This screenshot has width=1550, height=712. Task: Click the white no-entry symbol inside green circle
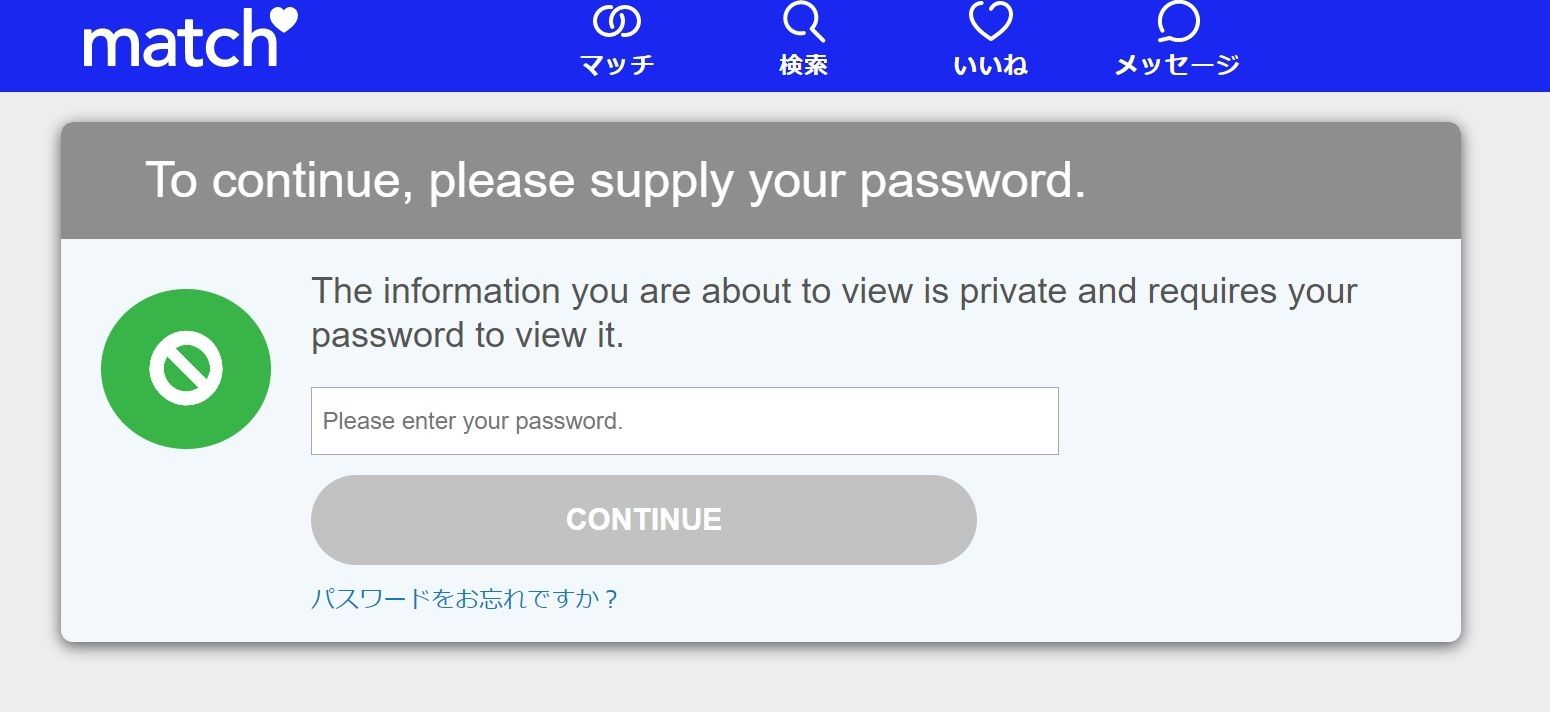point(186,369)
